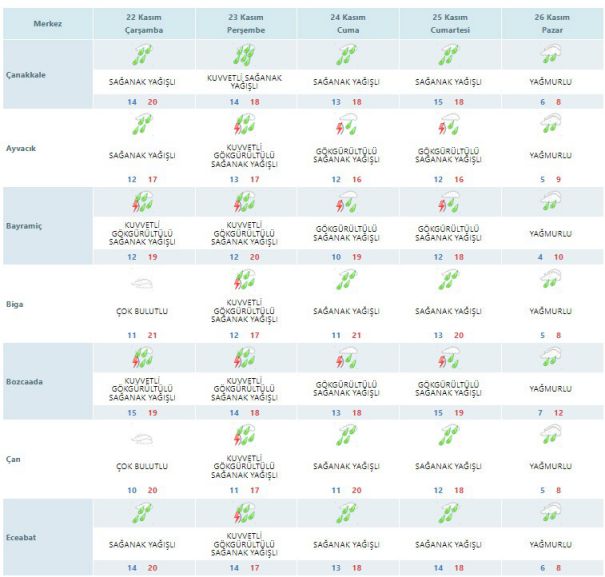Image resolution: width=605 pixels, height=577 pixels.
Task: Click Çanakkale's rain icon for 26 Kasım Pazar
Action: (551, 53)
